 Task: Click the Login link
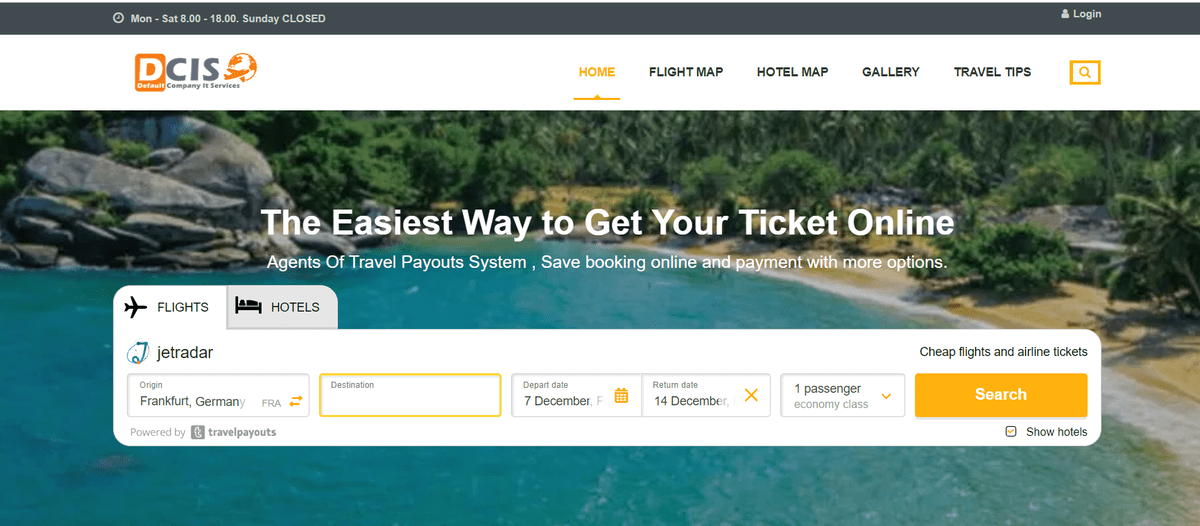point(1087,14)
